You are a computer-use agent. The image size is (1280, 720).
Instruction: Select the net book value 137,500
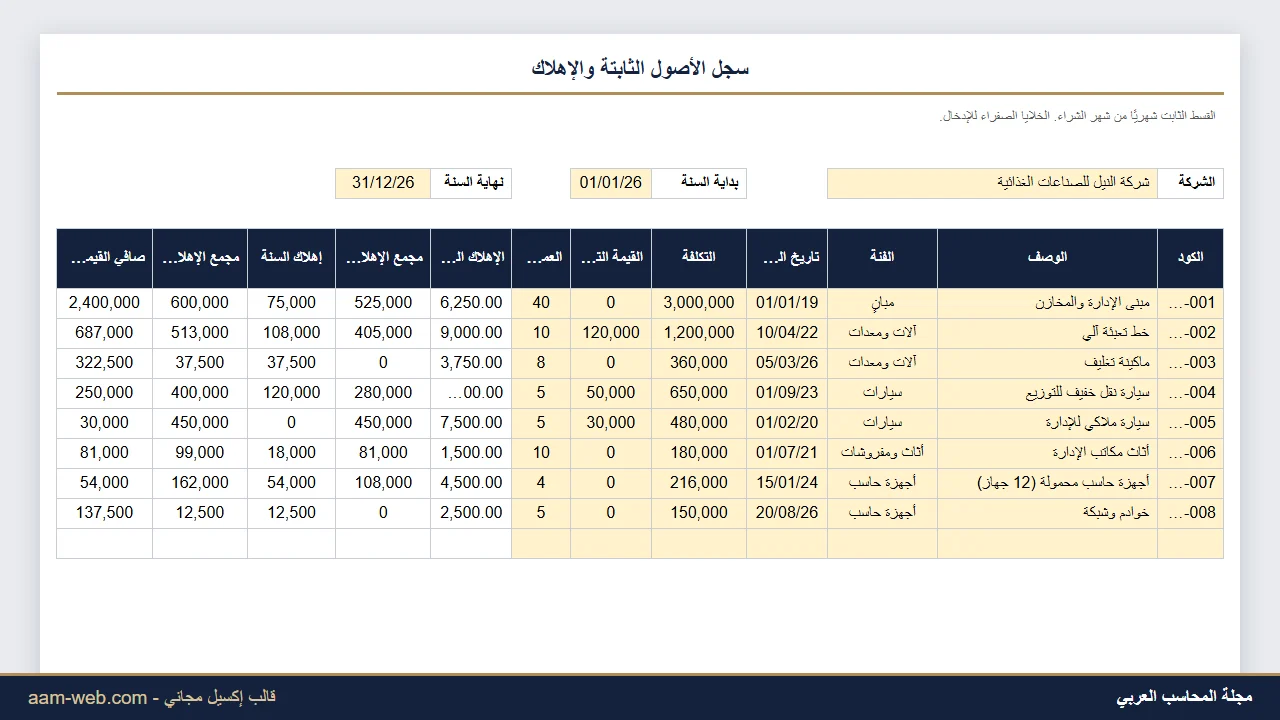coord(105,513)
